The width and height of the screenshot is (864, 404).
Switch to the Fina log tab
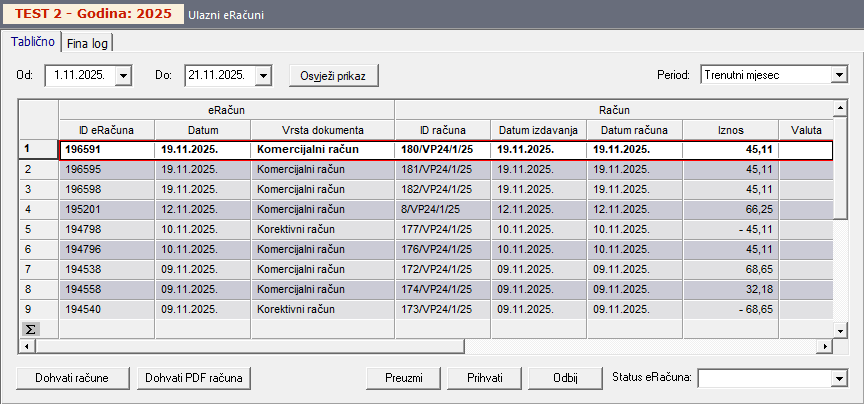(x=88, y=43)
